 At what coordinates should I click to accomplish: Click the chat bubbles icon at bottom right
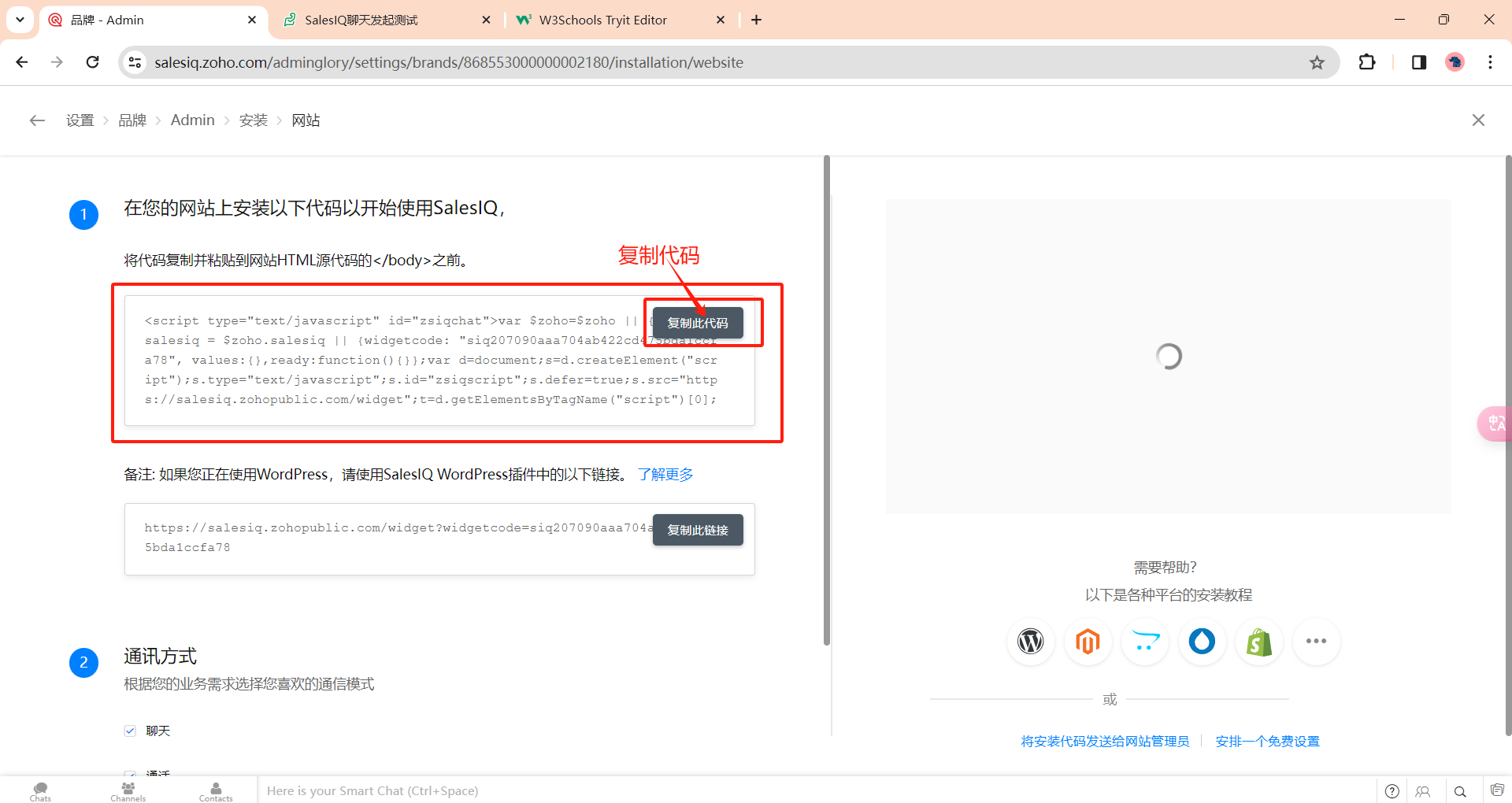click(1497, 790)
